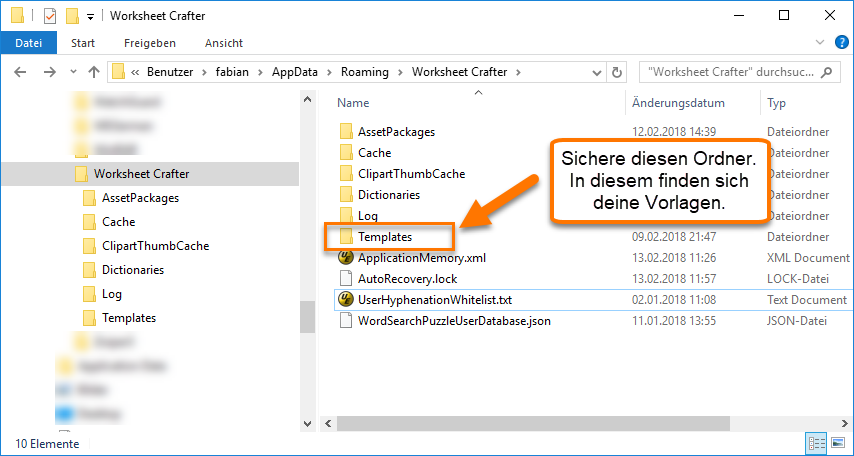The width and height of the screenshot is (854, 456).
Task: Open the Datei menu tab
Action: point(29,43)
